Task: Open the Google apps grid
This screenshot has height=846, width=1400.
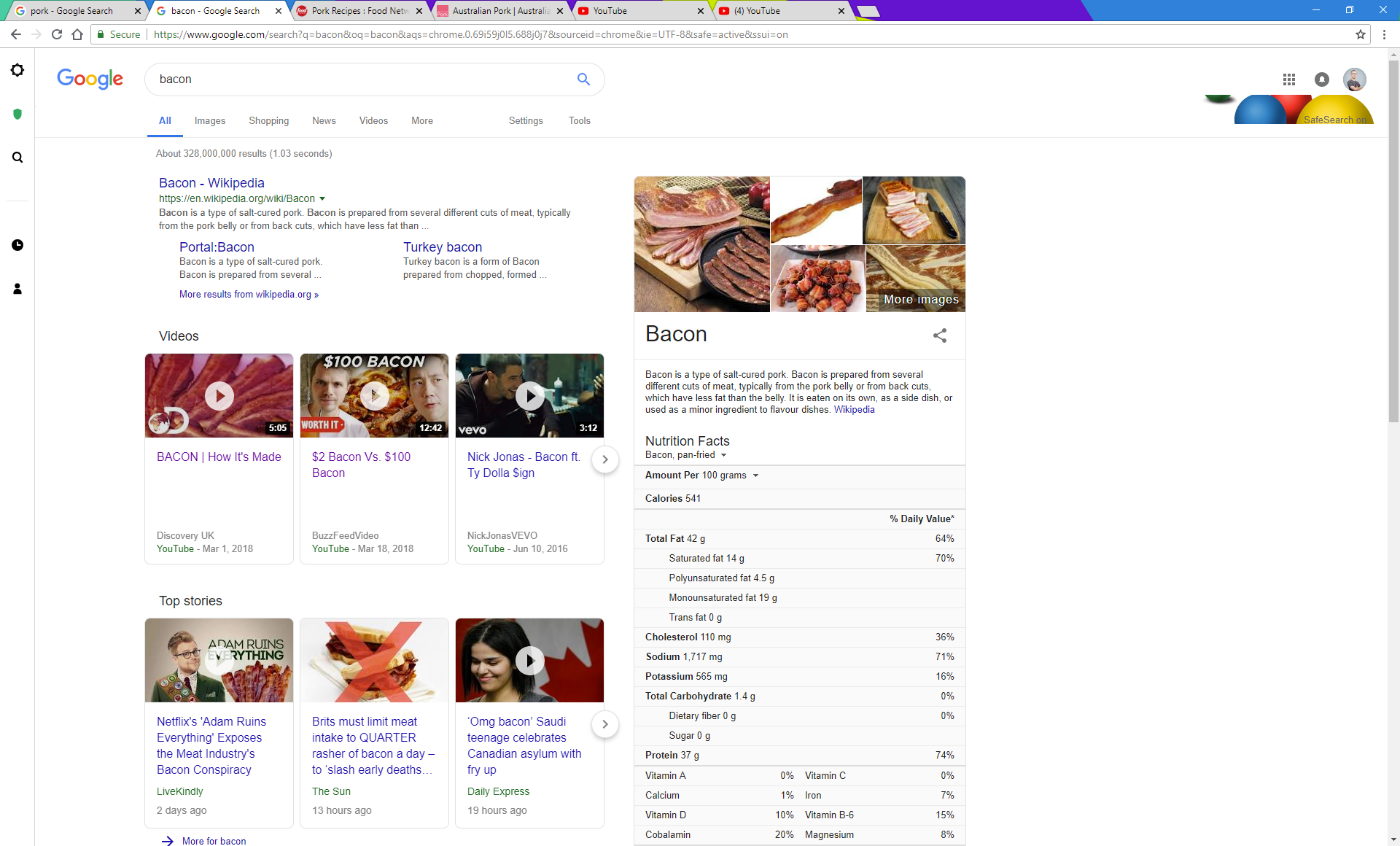Action: coord(1289,79)
